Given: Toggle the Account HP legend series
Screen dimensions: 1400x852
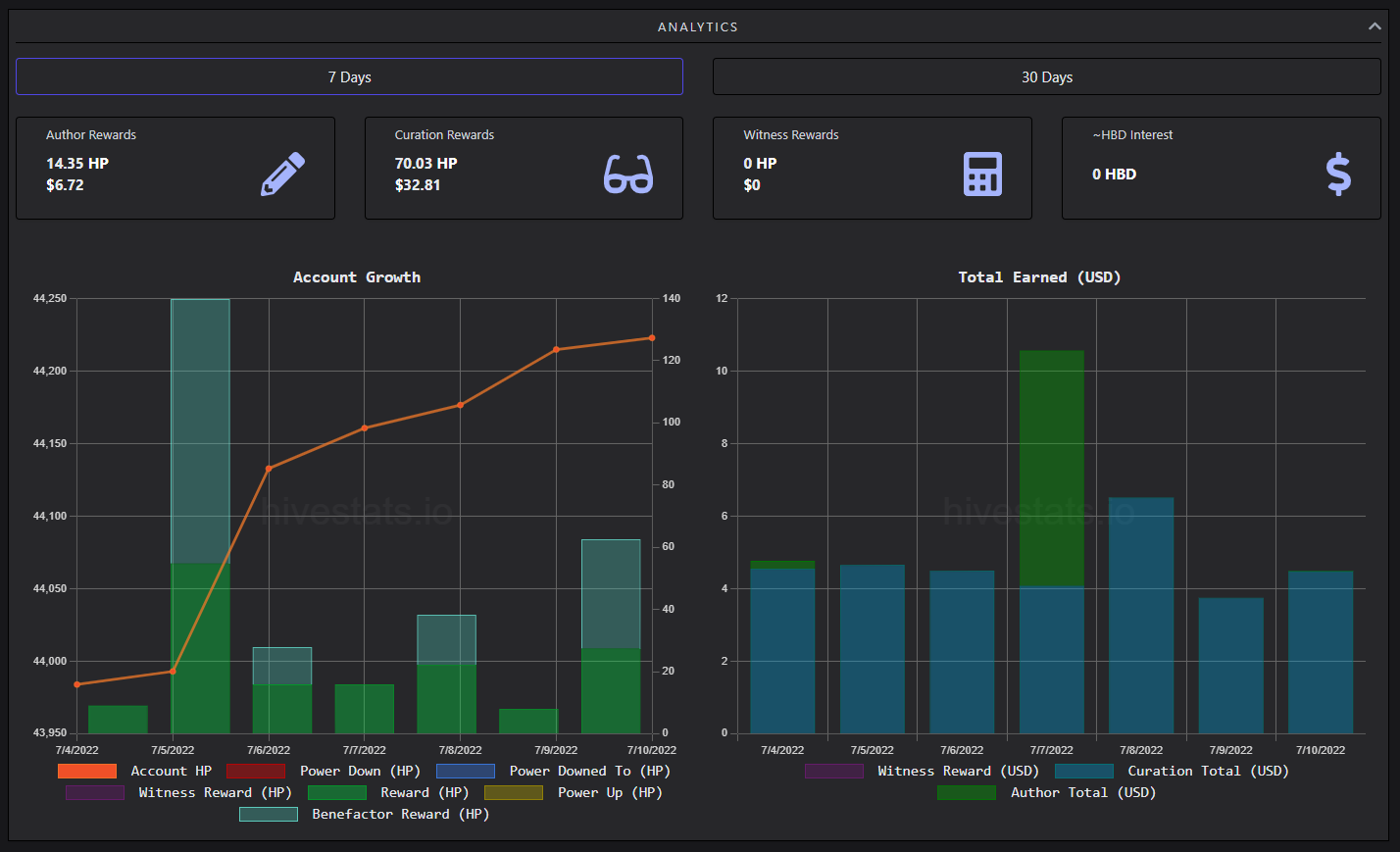Looking at the screenshot, I should click(x=134, y=772).
